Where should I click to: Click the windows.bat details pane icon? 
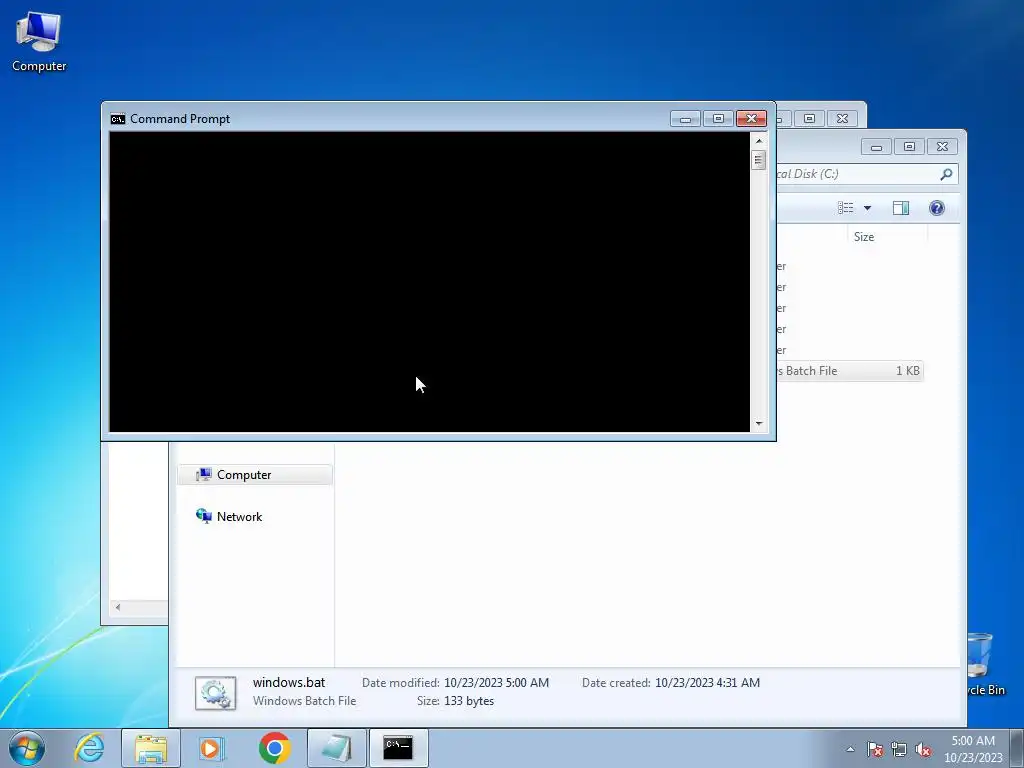point(216,693)
